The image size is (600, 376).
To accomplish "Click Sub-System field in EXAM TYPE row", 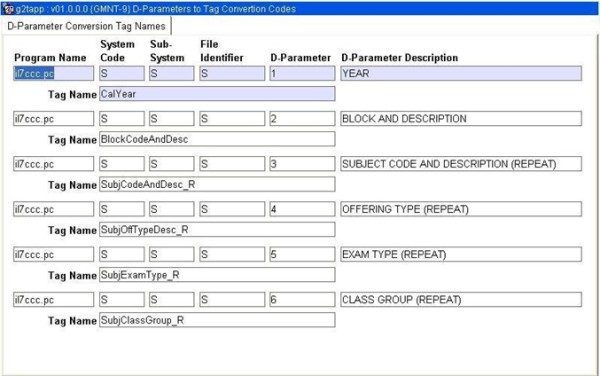I will click(171, 254).
